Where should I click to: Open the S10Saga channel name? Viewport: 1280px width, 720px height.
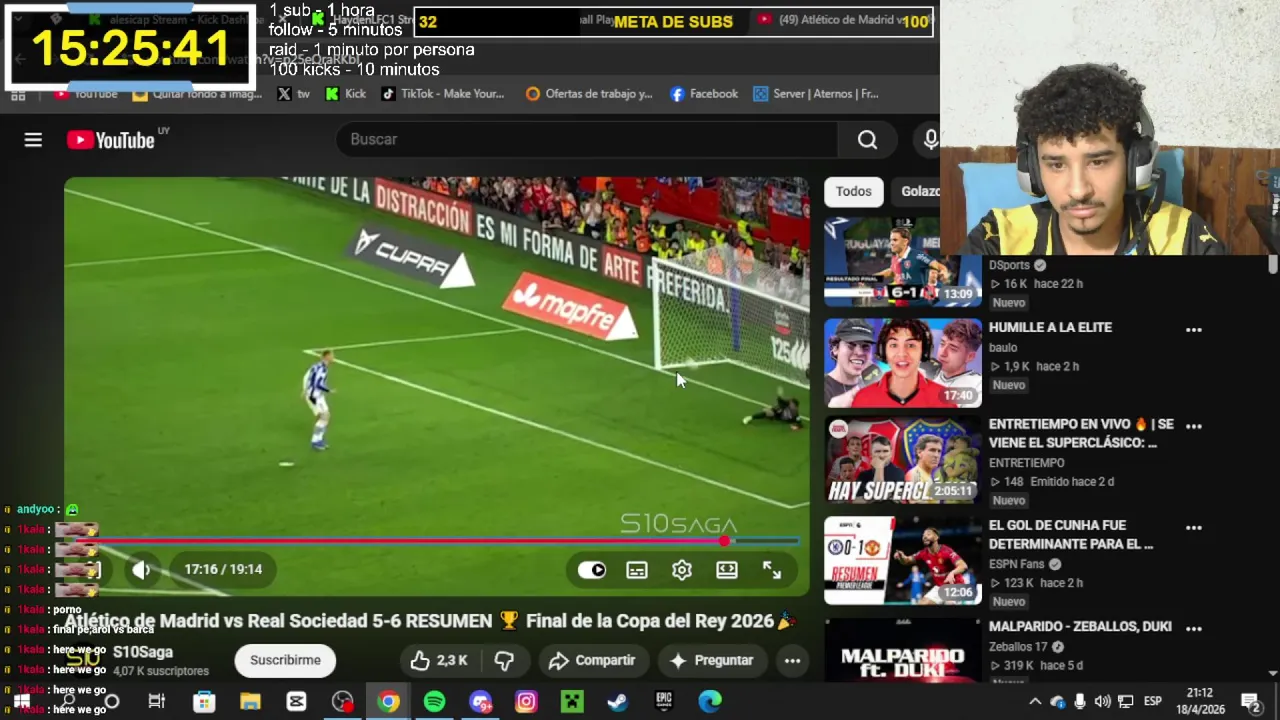pyautogui.click(x=143, y=652)
